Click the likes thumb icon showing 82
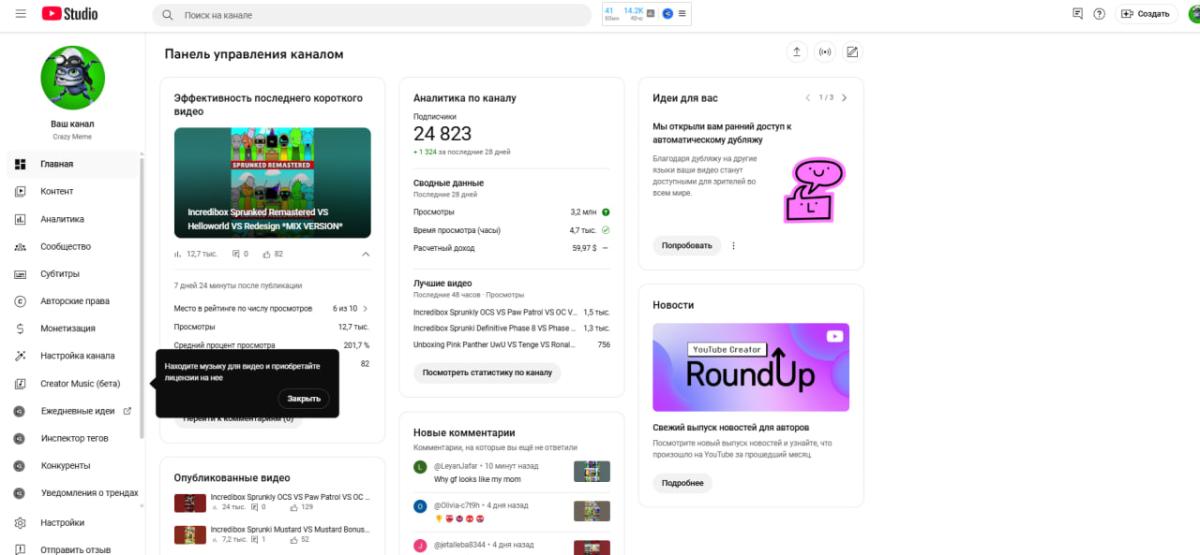 tap(267, 254)
